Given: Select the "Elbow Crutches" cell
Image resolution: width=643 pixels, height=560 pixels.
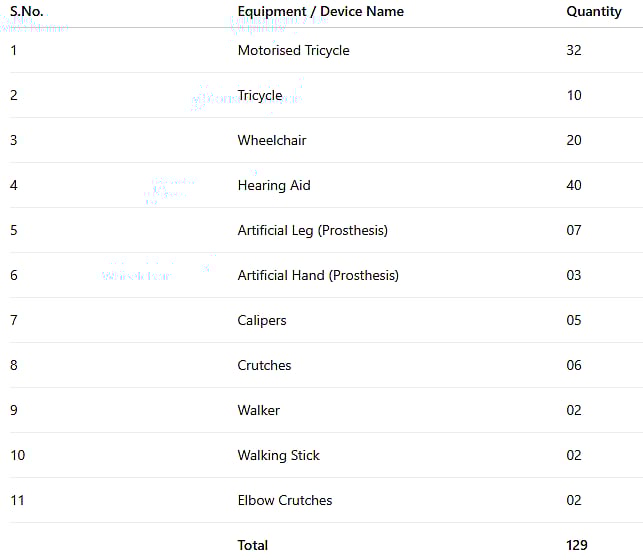Looking at the screenshot, I should (x=284, y=500).
